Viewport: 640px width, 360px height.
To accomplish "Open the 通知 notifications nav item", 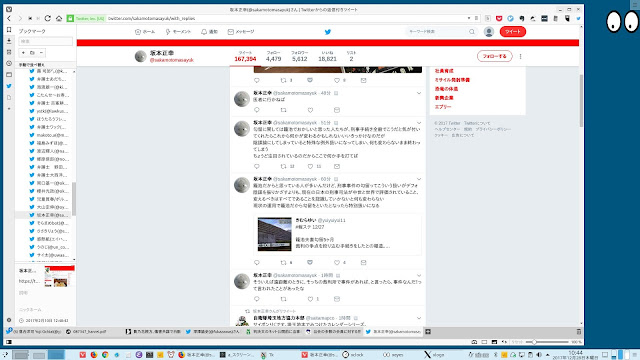I will pos(209,32).
